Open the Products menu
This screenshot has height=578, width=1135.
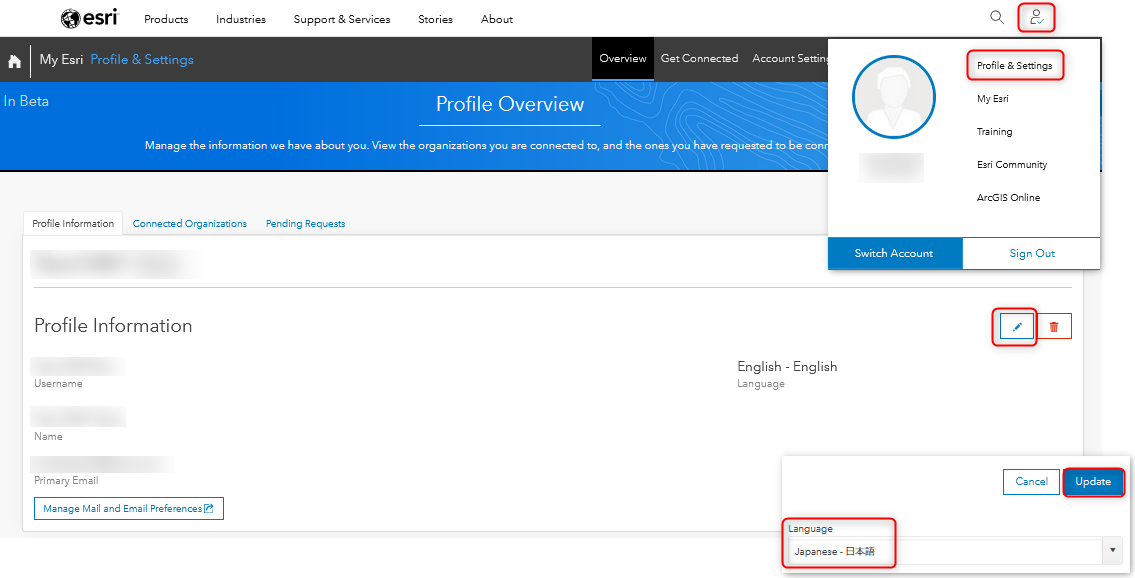tap(166, 20)
